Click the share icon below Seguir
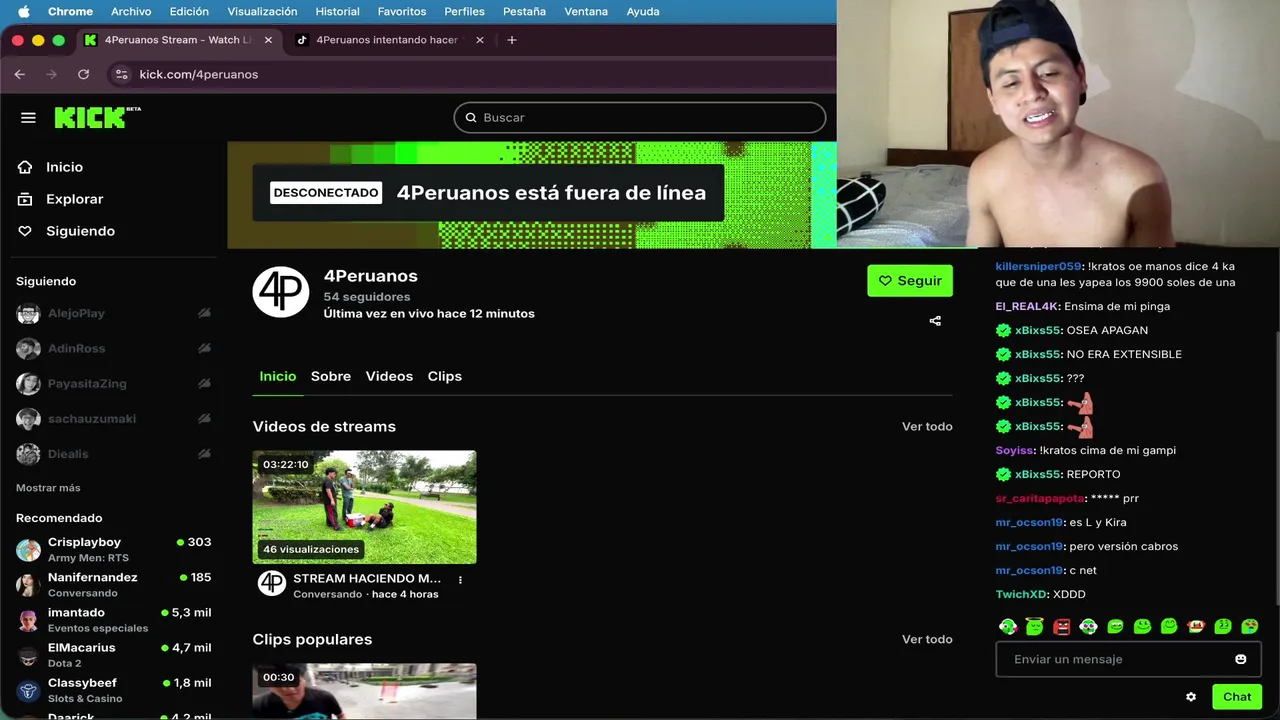The image size is (1280, 720). [935, 321]
